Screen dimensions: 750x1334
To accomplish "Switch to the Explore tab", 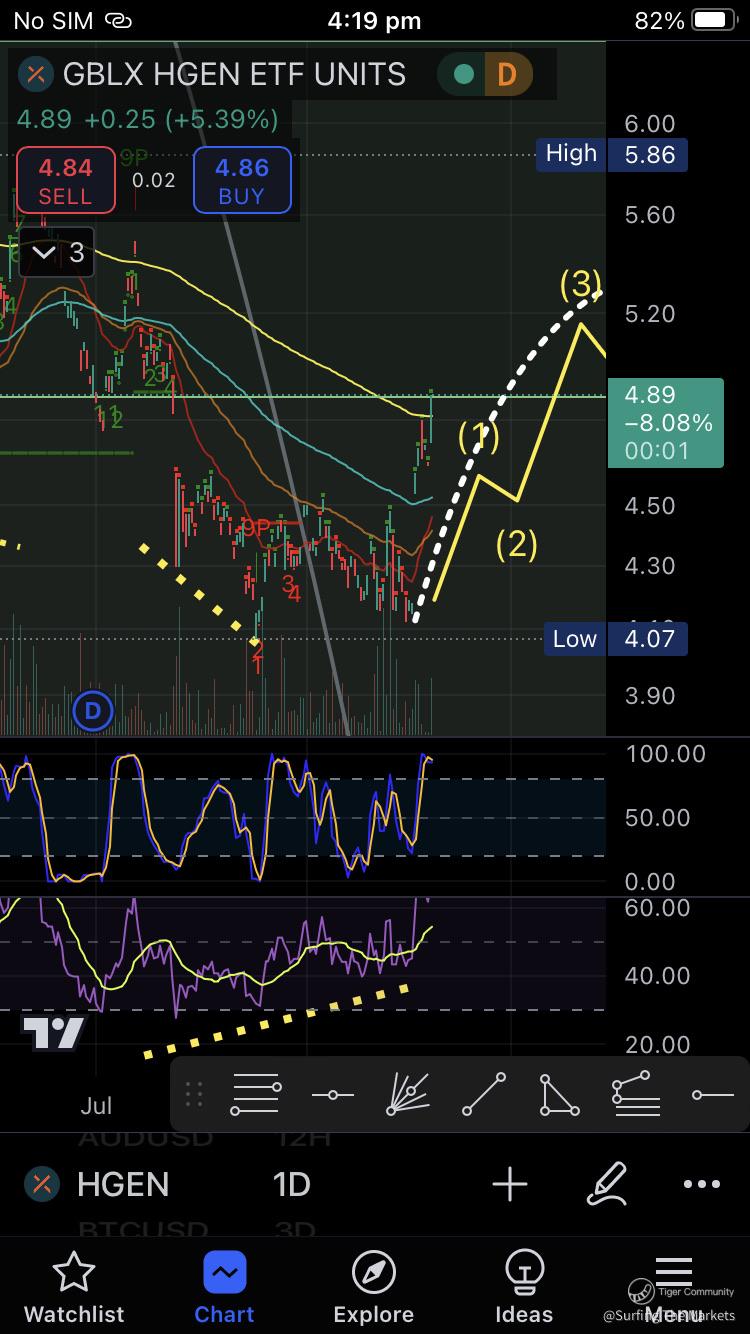I will [374, 1288].
